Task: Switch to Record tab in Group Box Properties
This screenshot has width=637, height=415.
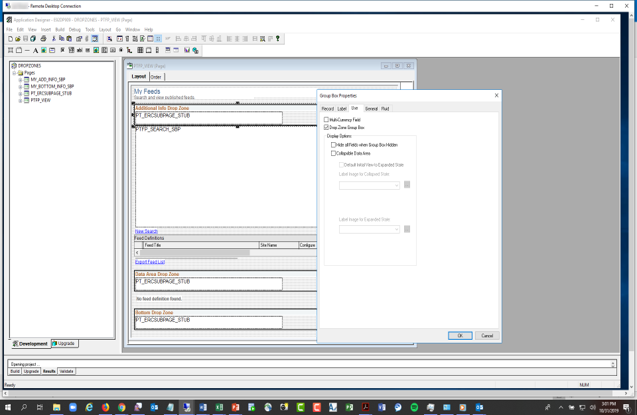Action: [x=327, y=109]
